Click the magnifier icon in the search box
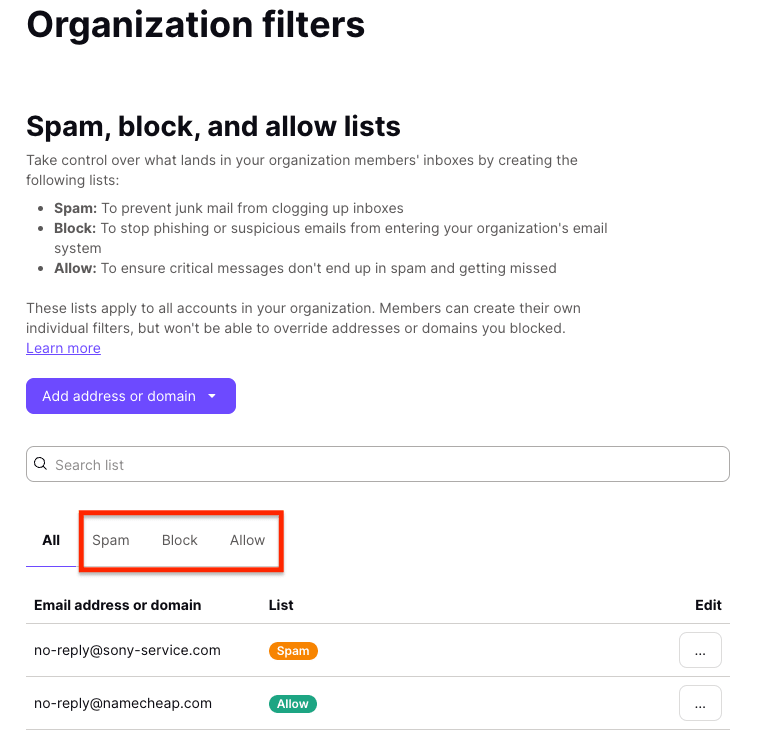The height and width of the screenshot is (735, 765). tap(41, 464)
